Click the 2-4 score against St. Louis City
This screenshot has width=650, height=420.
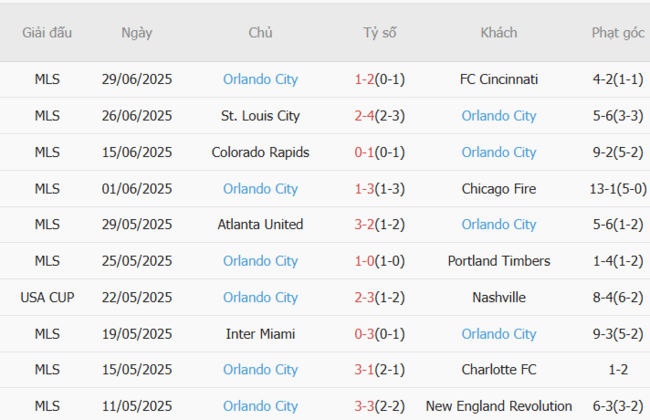(364, 116)
